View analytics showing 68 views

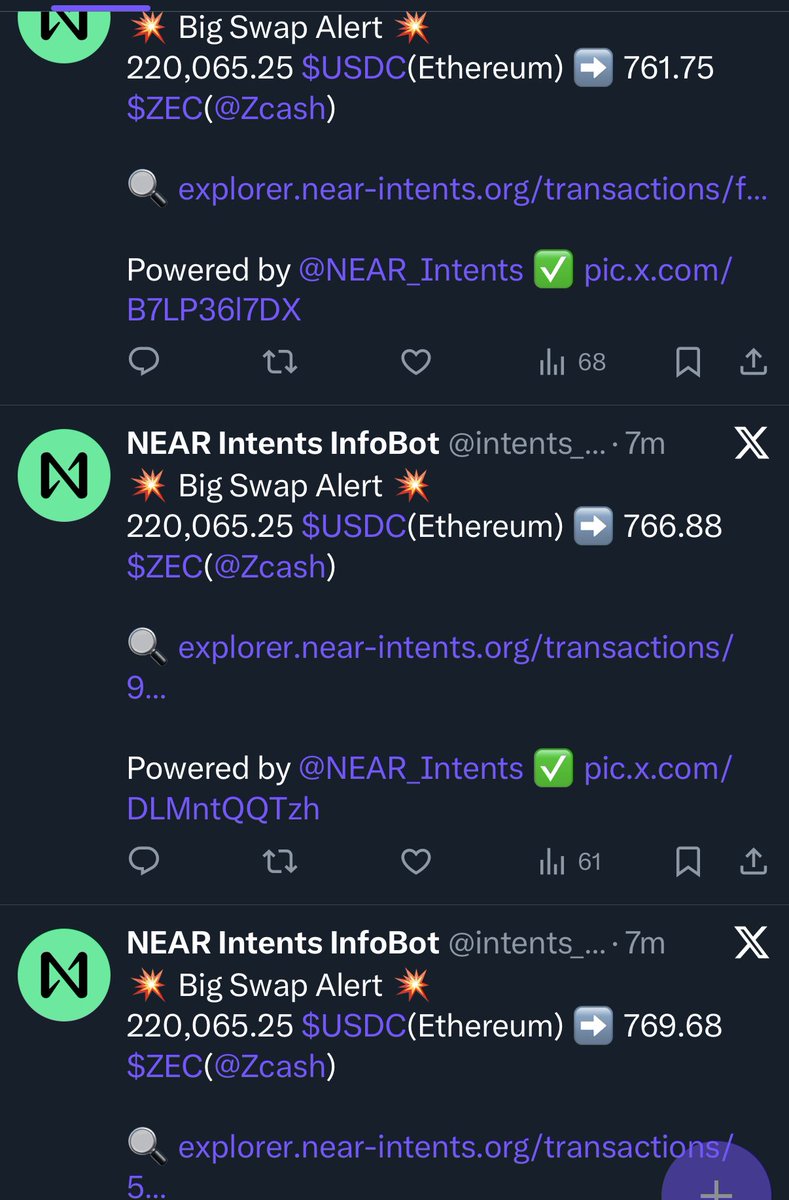572,362
